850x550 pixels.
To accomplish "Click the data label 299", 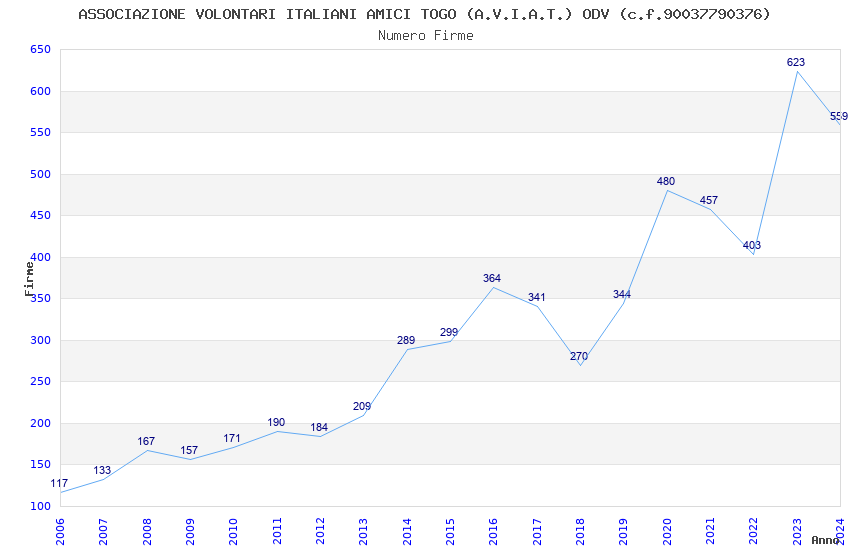I will click(449, 332).
